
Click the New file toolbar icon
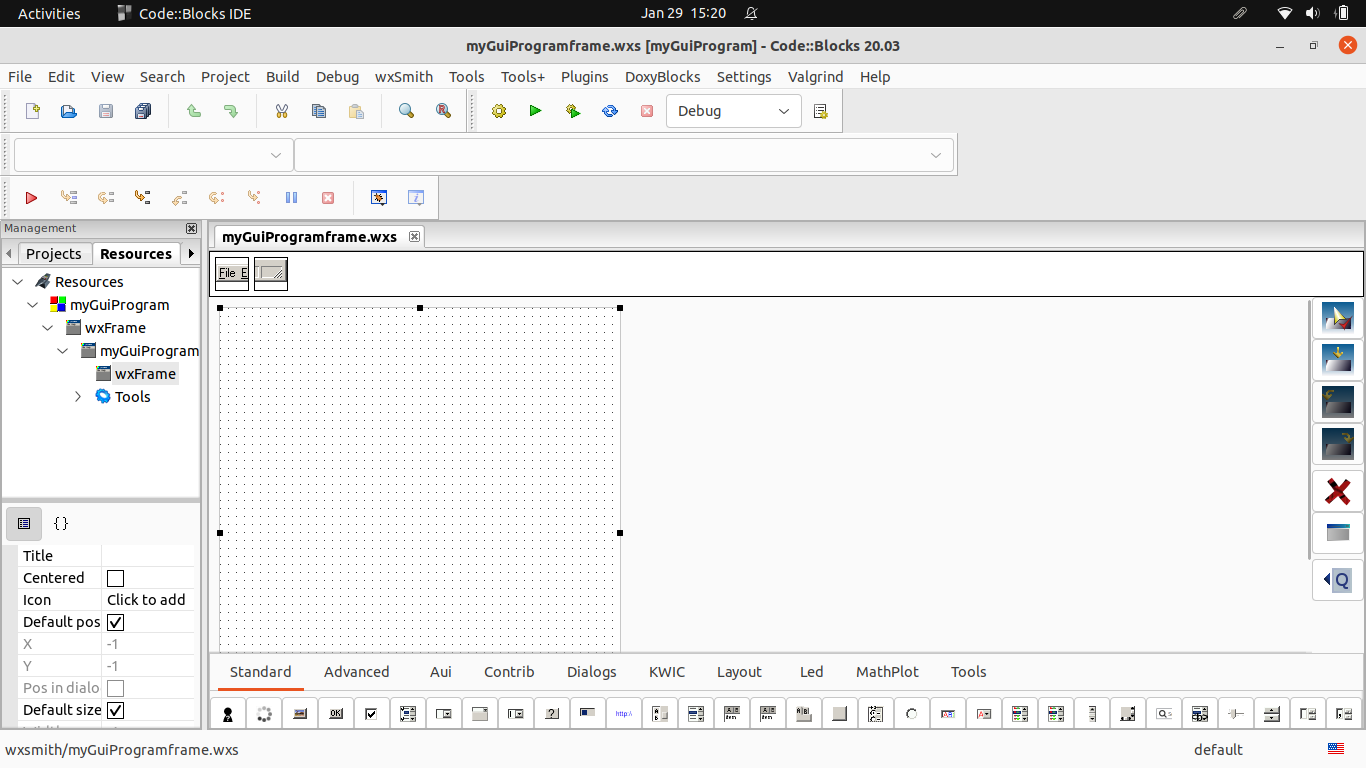tap(32, 111)
